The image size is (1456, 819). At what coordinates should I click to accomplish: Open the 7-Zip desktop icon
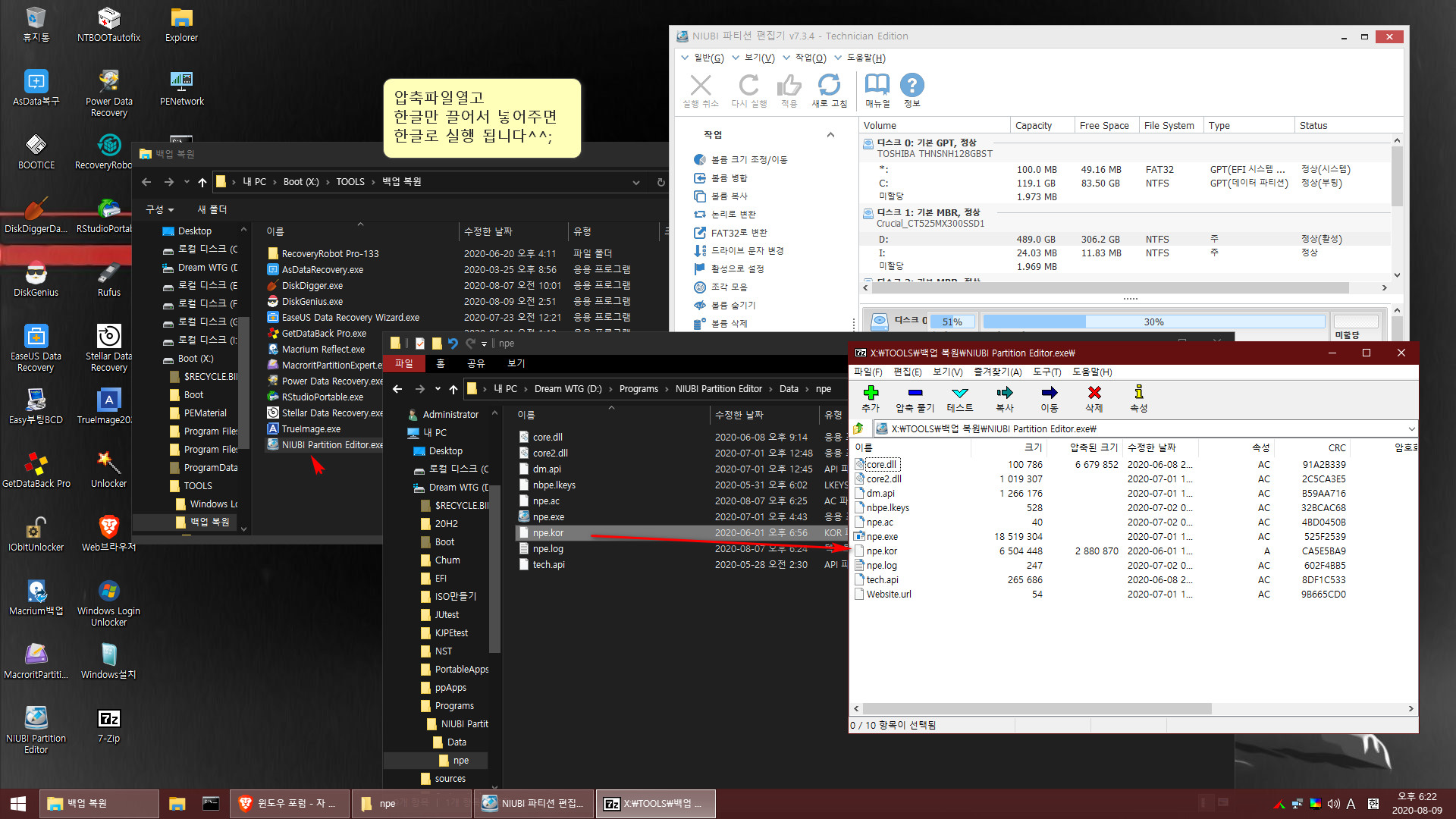(108, 724)
